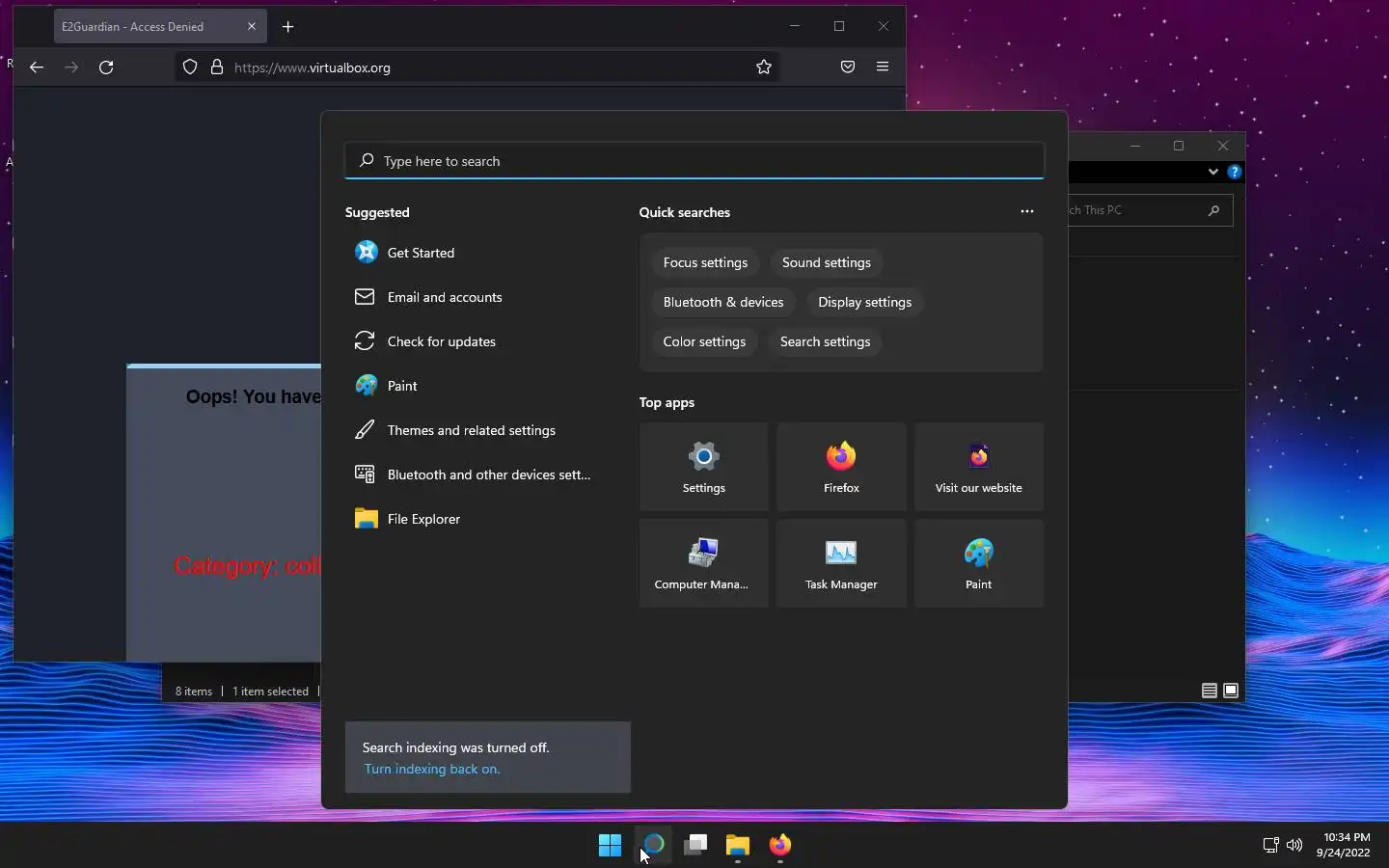The height and width of the screenshot is (868, 1389).
Task: Open the Paint tile in Top apps
Action: (x=979, y=564)
